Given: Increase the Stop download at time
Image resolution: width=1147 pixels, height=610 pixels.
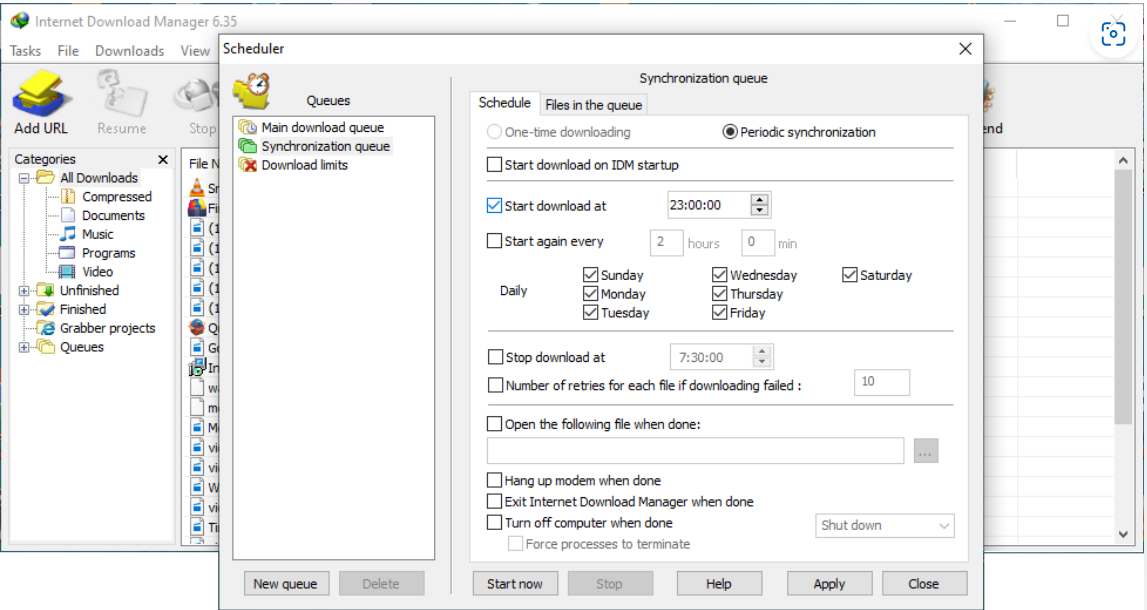Looking at the screenshot, I should coord(761,352).
